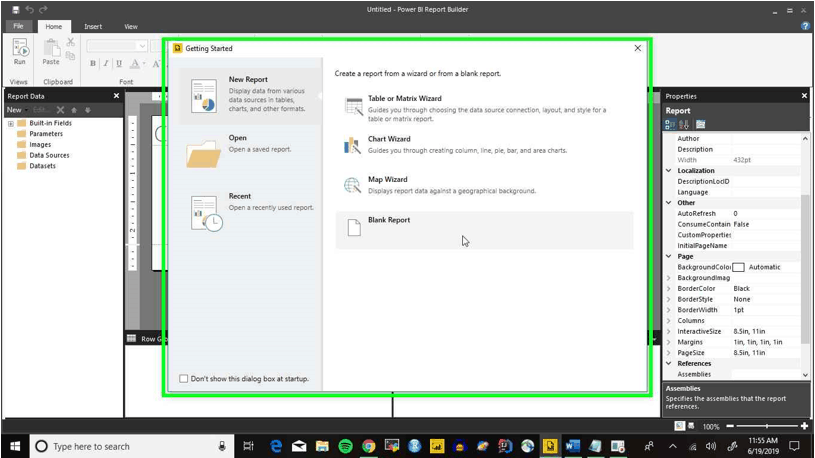The height and width of the screenshot is (458, 815).
Task: Open the font name dropdown in ribbon
Action: 142,46
